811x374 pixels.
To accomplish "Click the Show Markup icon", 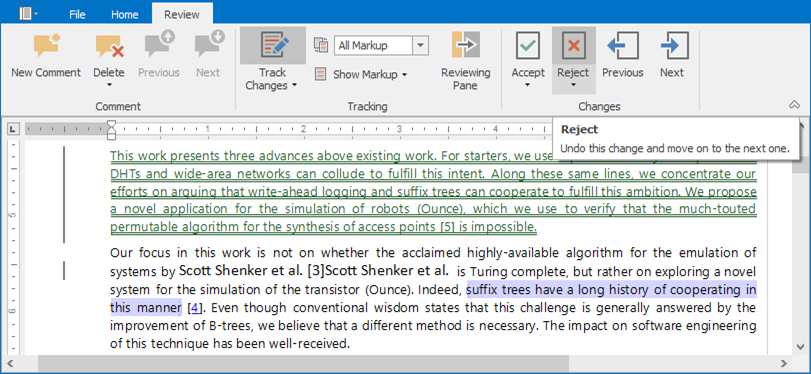I will click(x=321, y=74).
